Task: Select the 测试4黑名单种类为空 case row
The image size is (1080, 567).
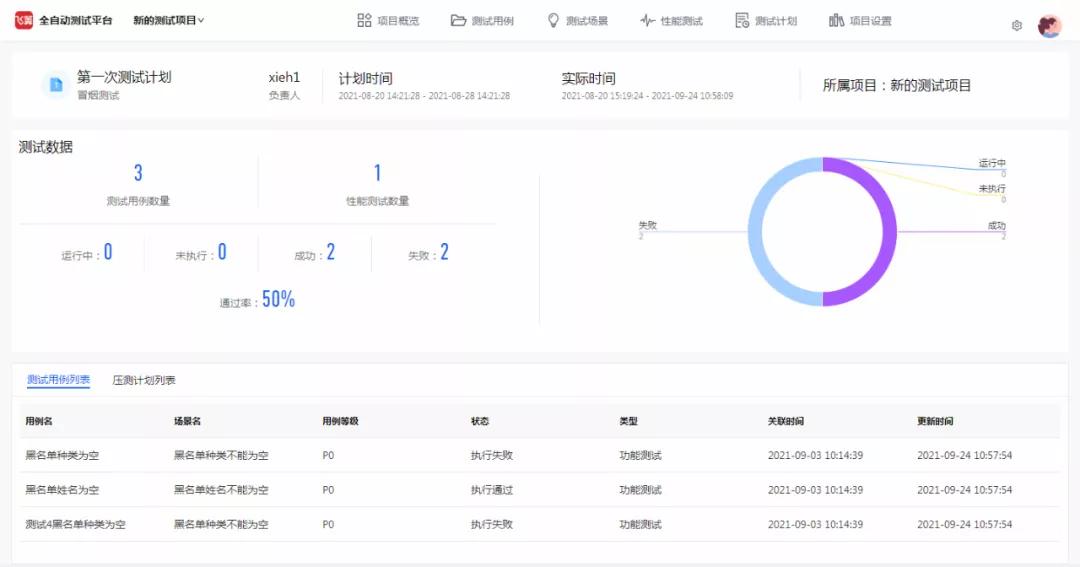Action: coord(540,524)
